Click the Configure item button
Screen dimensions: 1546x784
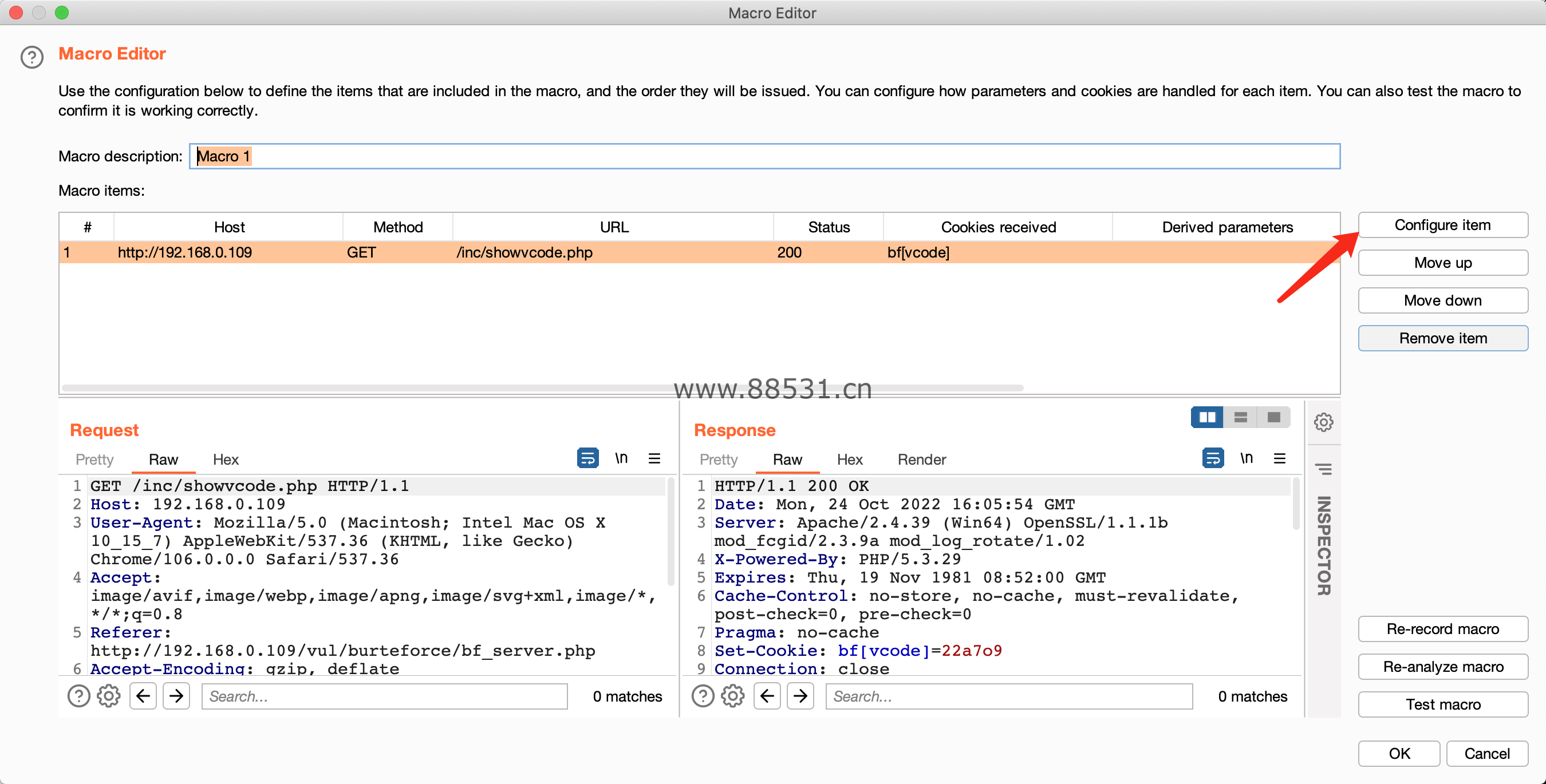pyautogui.click(x=1443, y=225)
